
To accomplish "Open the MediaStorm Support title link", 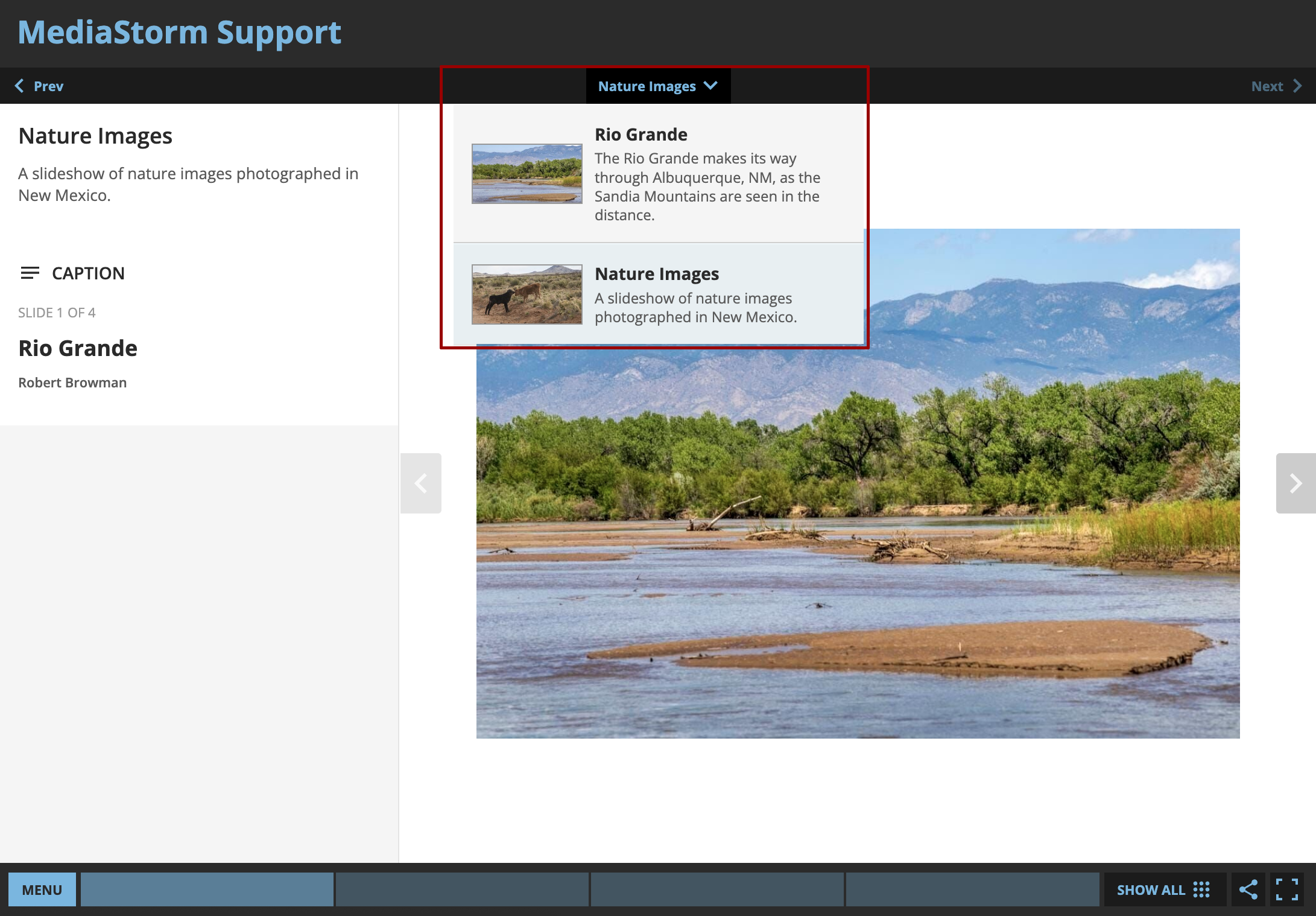I will click(179, 33).
